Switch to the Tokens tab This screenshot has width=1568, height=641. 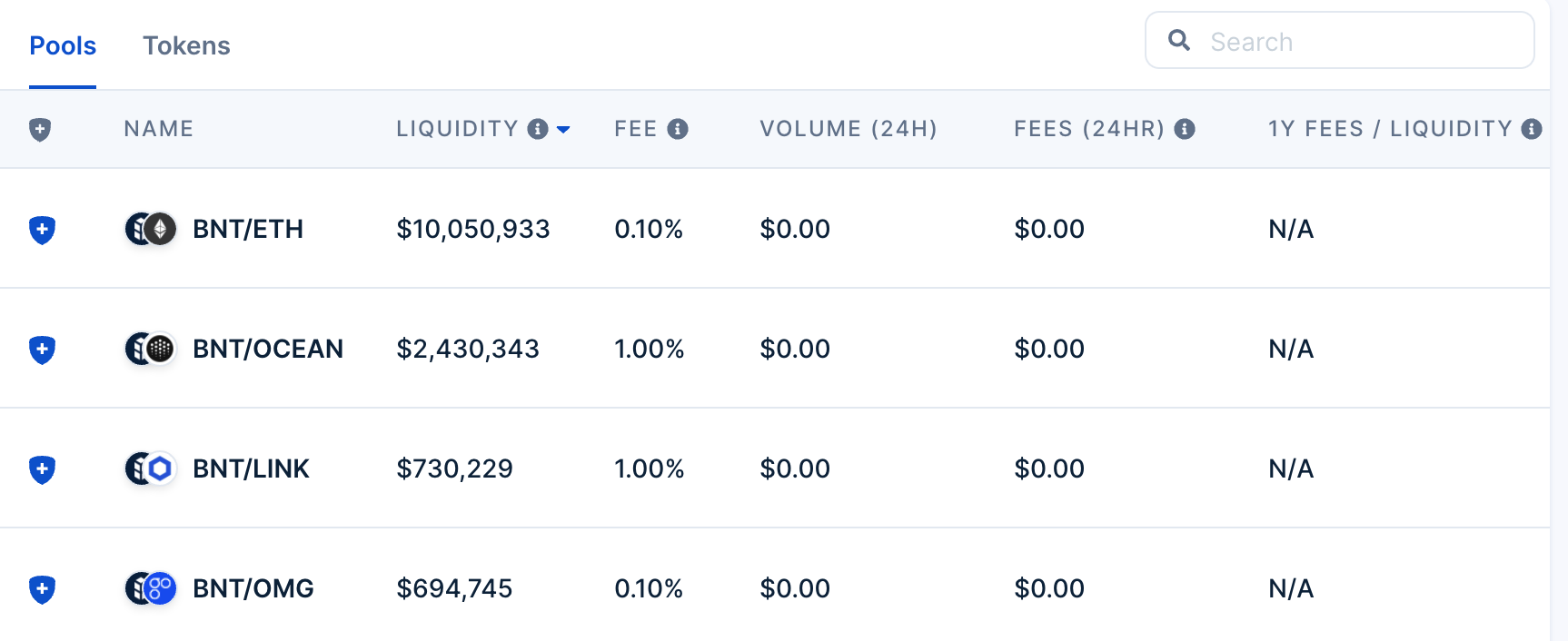click(186, 45)
